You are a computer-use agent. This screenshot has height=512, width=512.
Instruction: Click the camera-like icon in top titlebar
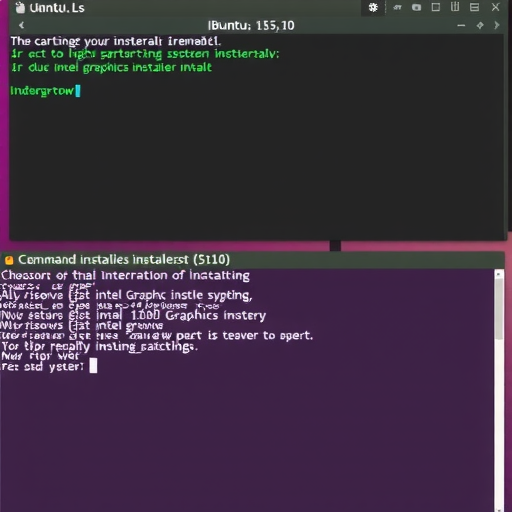[x=416, y=7]
